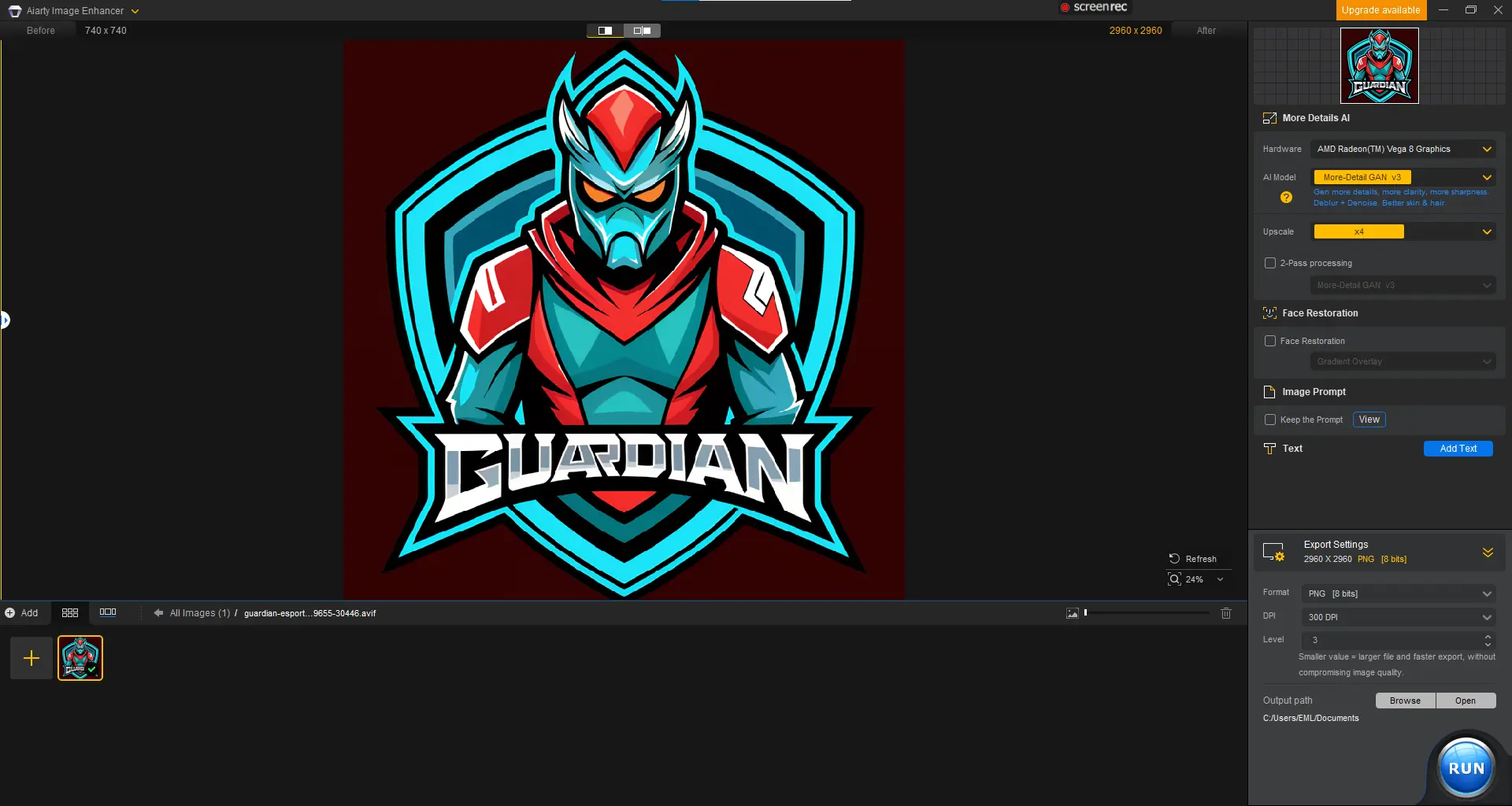This screenshot has height=806, width=1512.
Task: Click the Add images plus icon
Action: click(10, 613)
